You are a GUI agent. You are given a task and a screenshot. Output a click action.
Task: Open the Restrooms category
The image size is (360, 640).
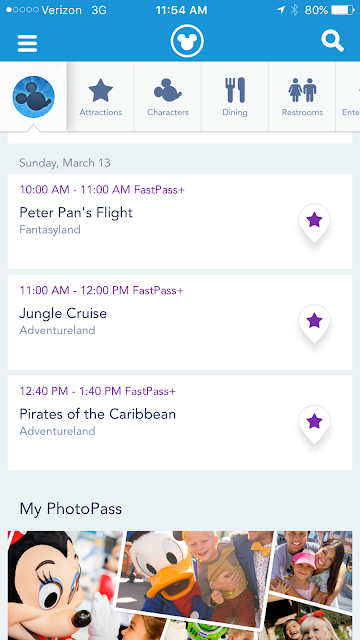coord(302,97)
